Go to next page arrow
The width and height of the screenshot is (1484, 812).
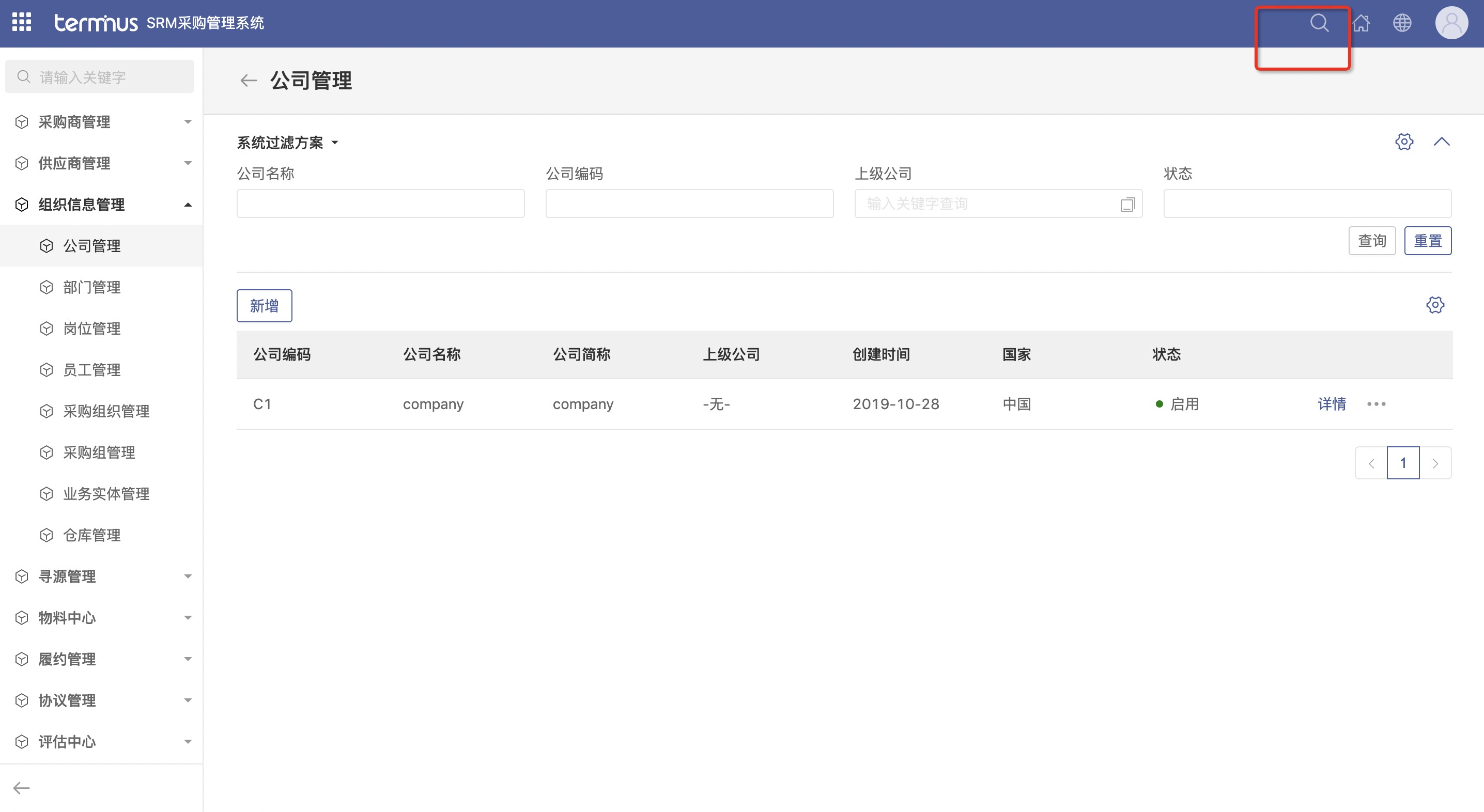pyautogui.click(x=1435, y=463)
